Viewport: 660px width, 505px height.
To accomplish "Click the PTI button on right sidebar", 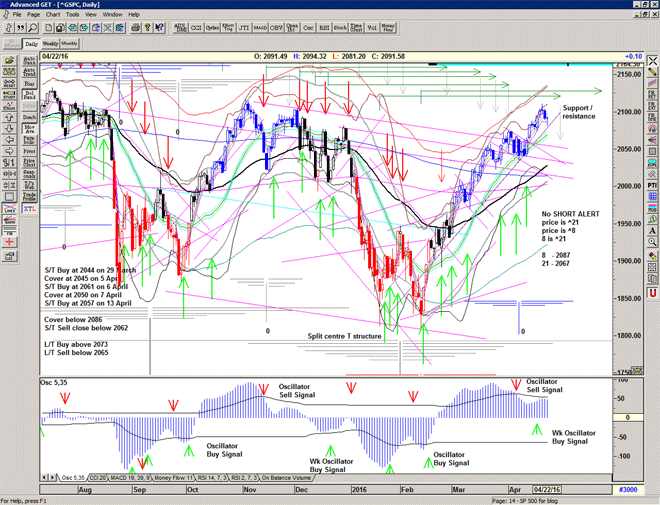I will 651,185.
